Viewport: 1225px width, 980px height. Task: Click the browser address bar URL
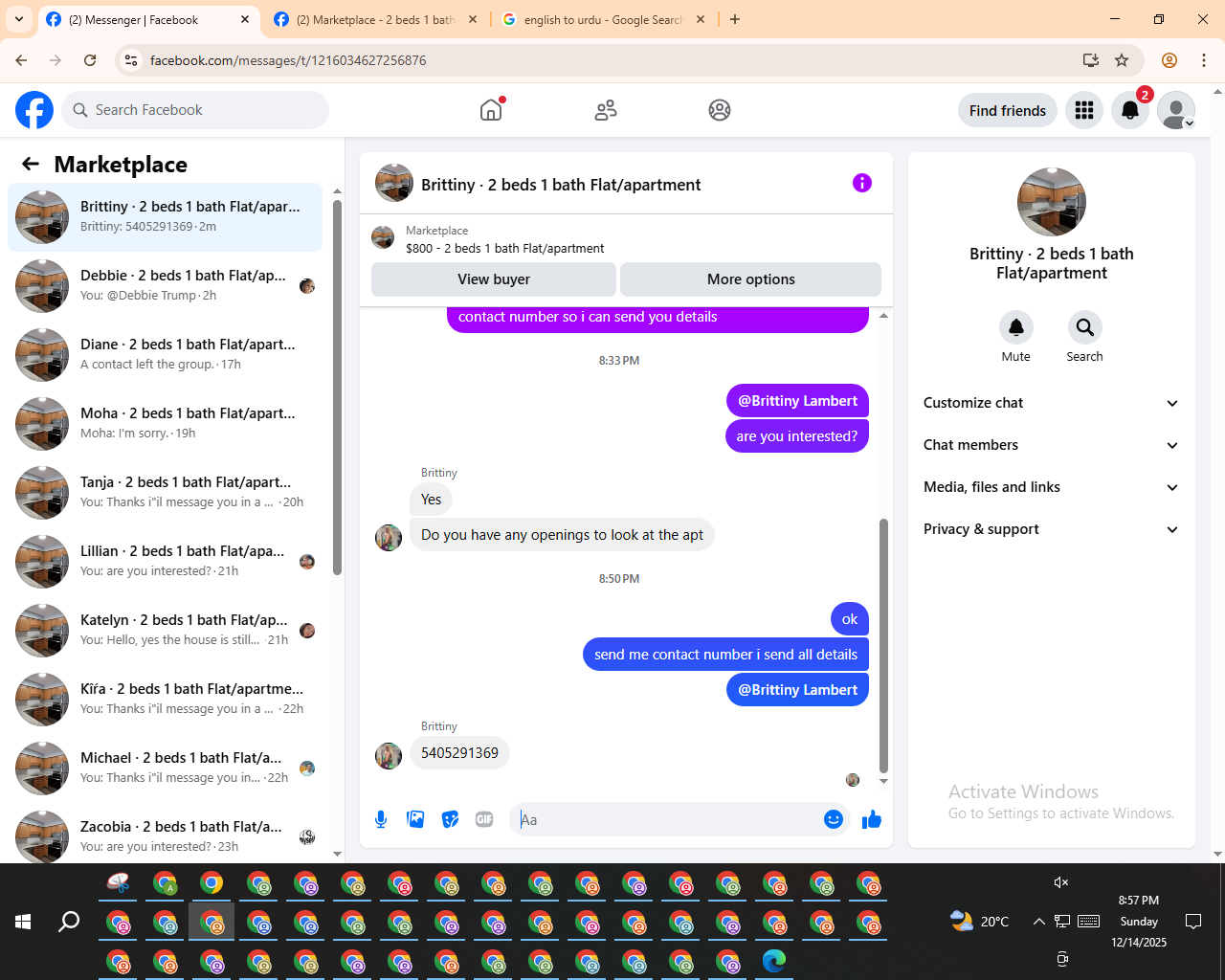(x=288, y=60)
